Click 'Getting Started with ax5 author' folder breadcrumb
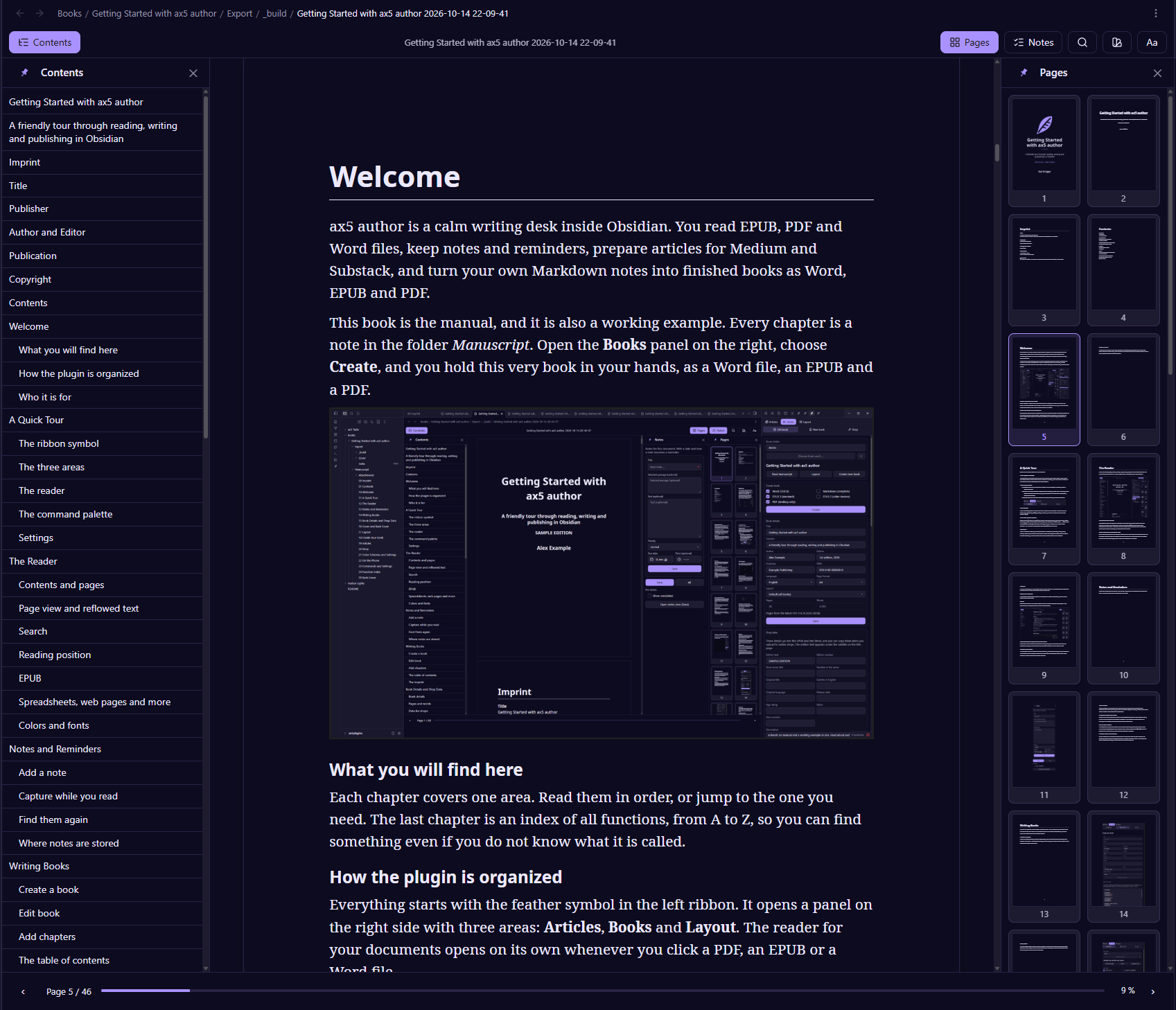Viewport: 1176px width, 1010px height. [x=154, y=13]
